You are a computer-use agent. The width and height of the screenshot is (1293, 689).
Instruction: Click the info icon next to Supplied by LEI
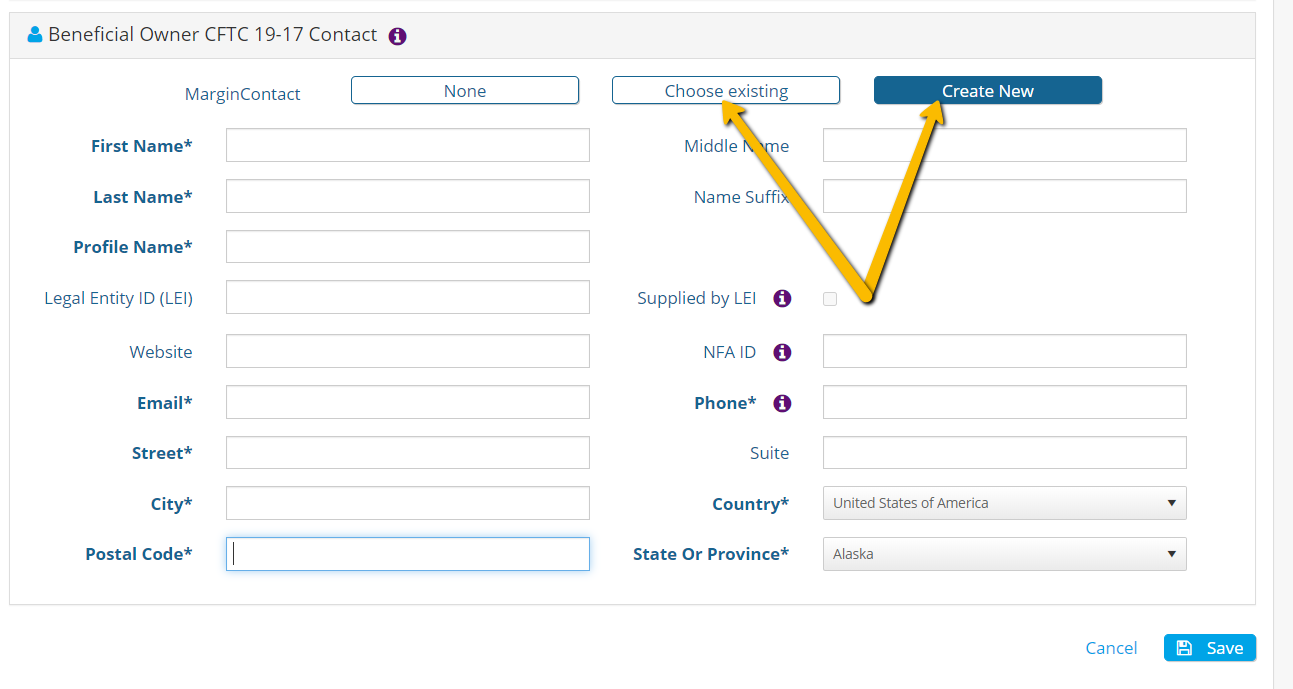[783, 298]
